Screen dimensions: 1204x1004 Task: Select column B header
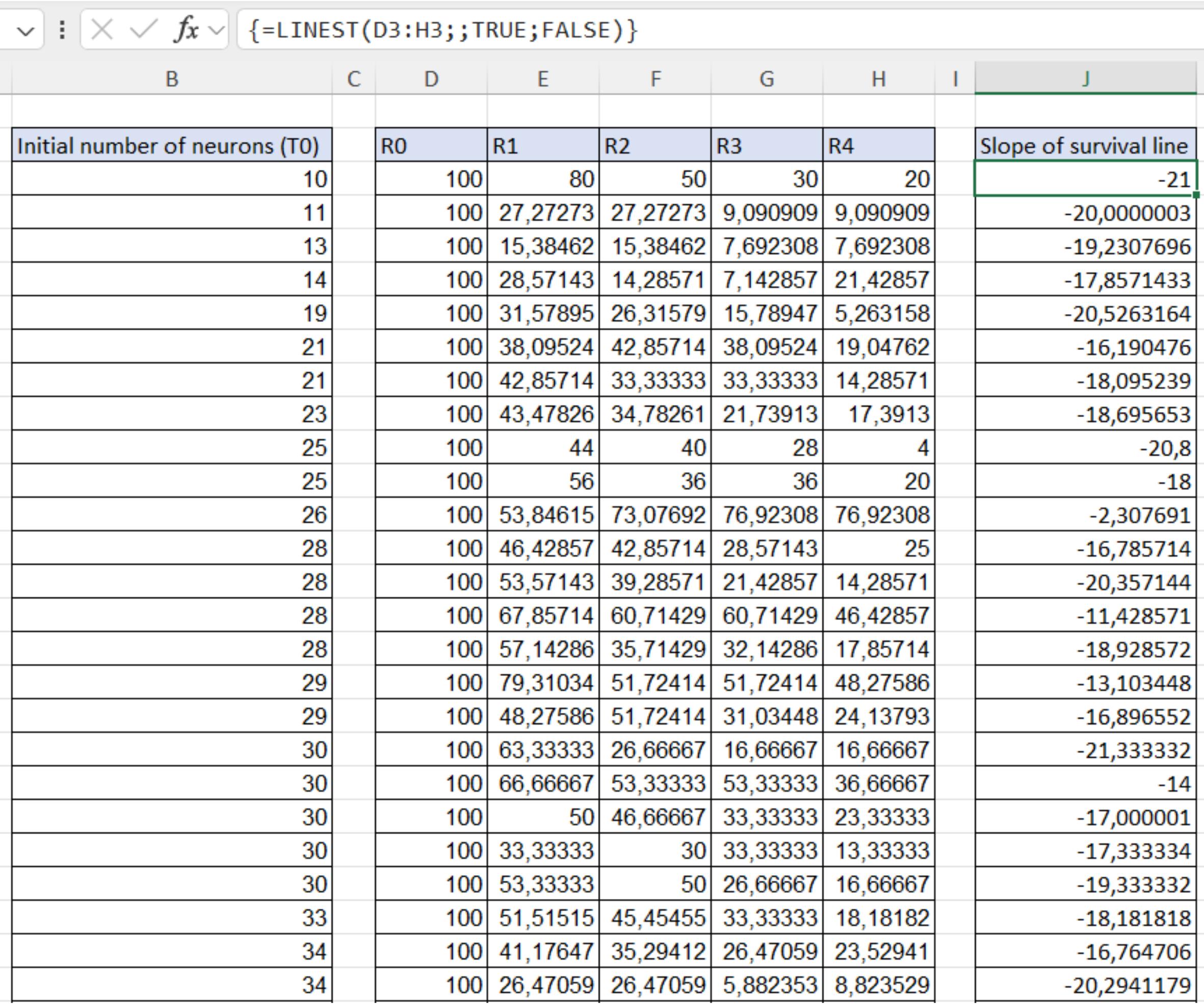171,79
